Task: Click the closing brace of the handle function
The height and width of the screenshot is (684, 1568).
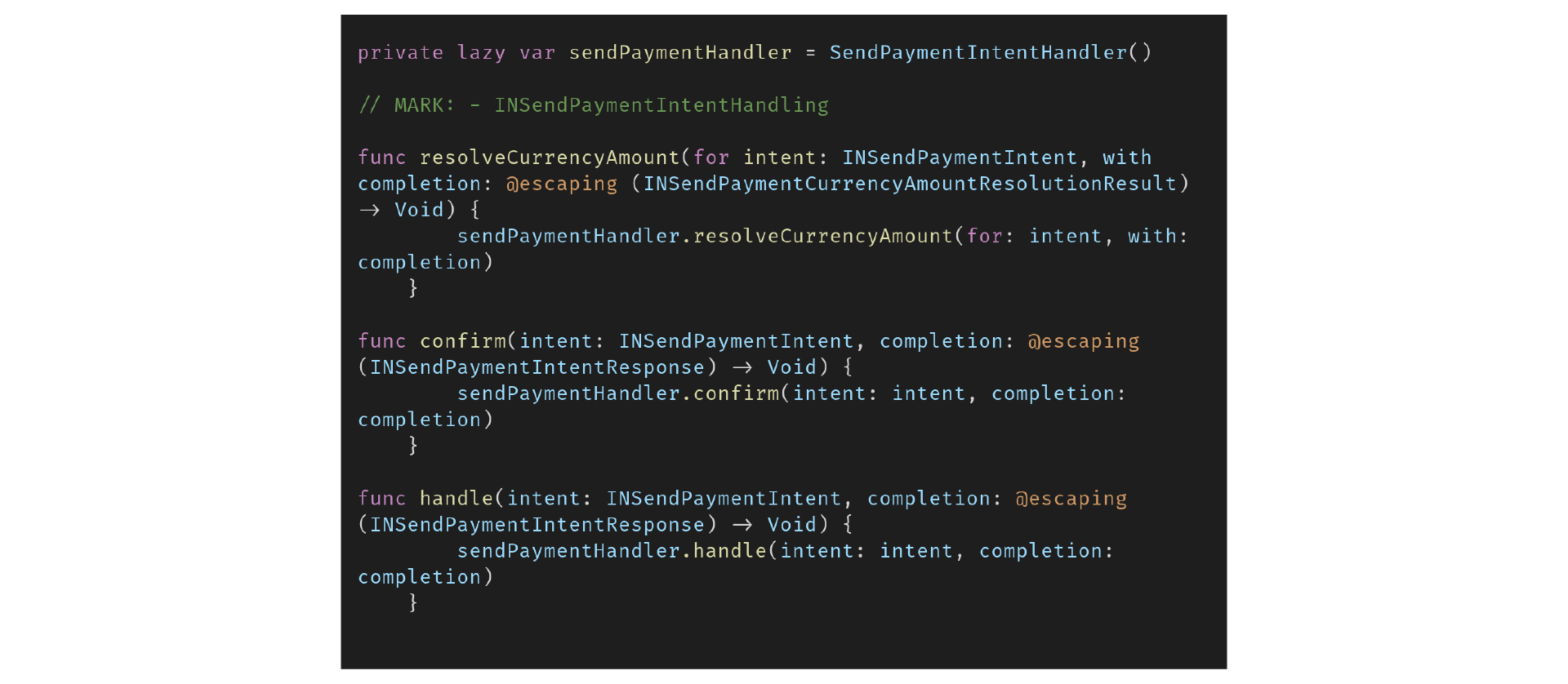Action: (x=413, y=603)
